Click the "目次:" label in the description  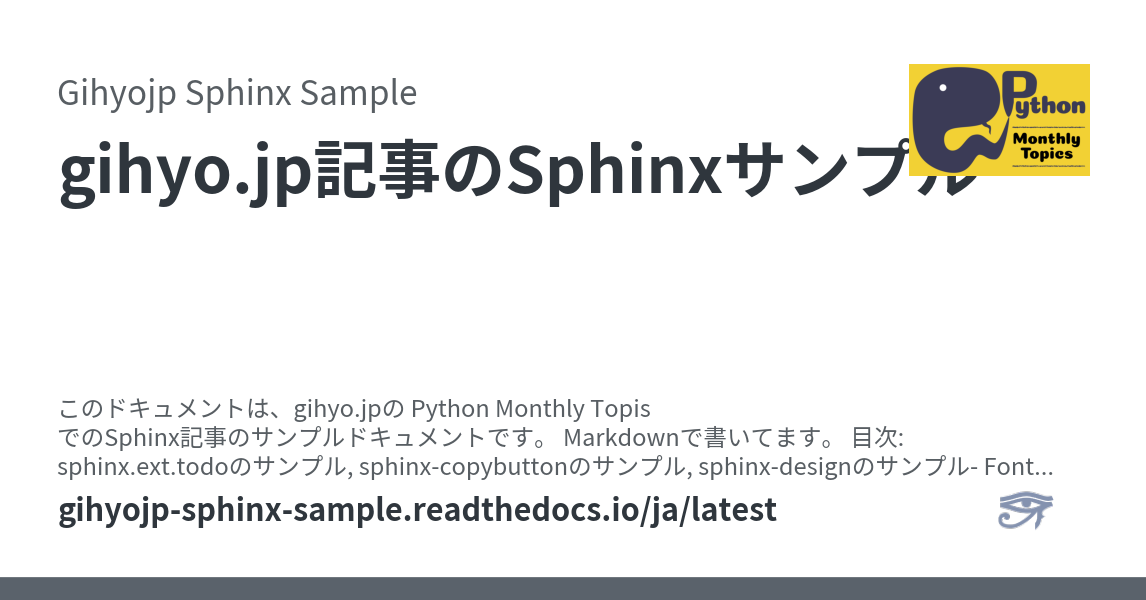[x=877, y=438]
